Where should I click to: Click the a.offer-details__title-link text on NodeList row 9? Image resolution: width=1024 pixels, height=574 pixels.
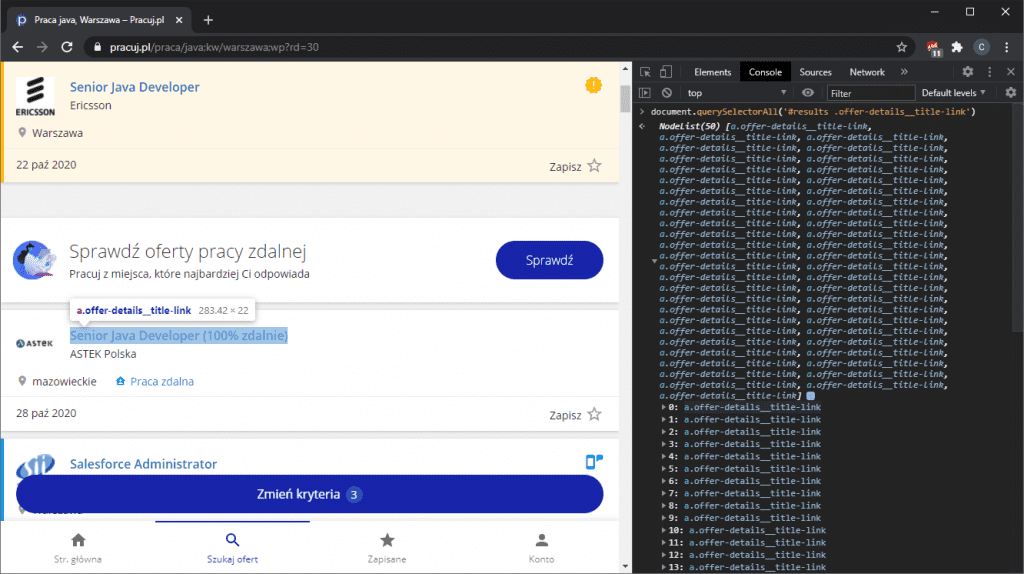pos(752,518)
